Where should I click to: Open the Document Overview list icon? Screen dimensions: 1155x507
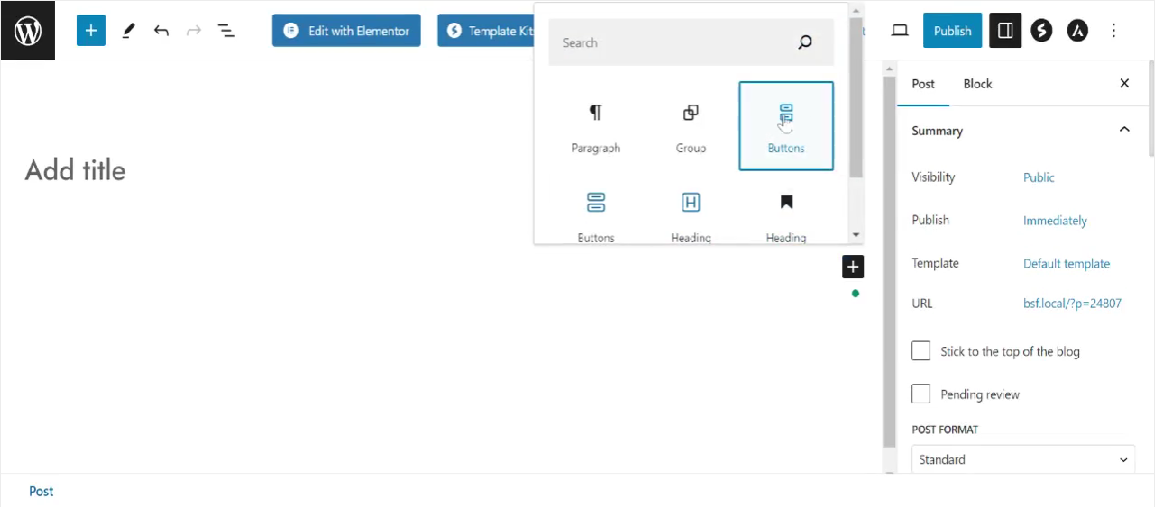pyautogui.click(x=227, y=31)
